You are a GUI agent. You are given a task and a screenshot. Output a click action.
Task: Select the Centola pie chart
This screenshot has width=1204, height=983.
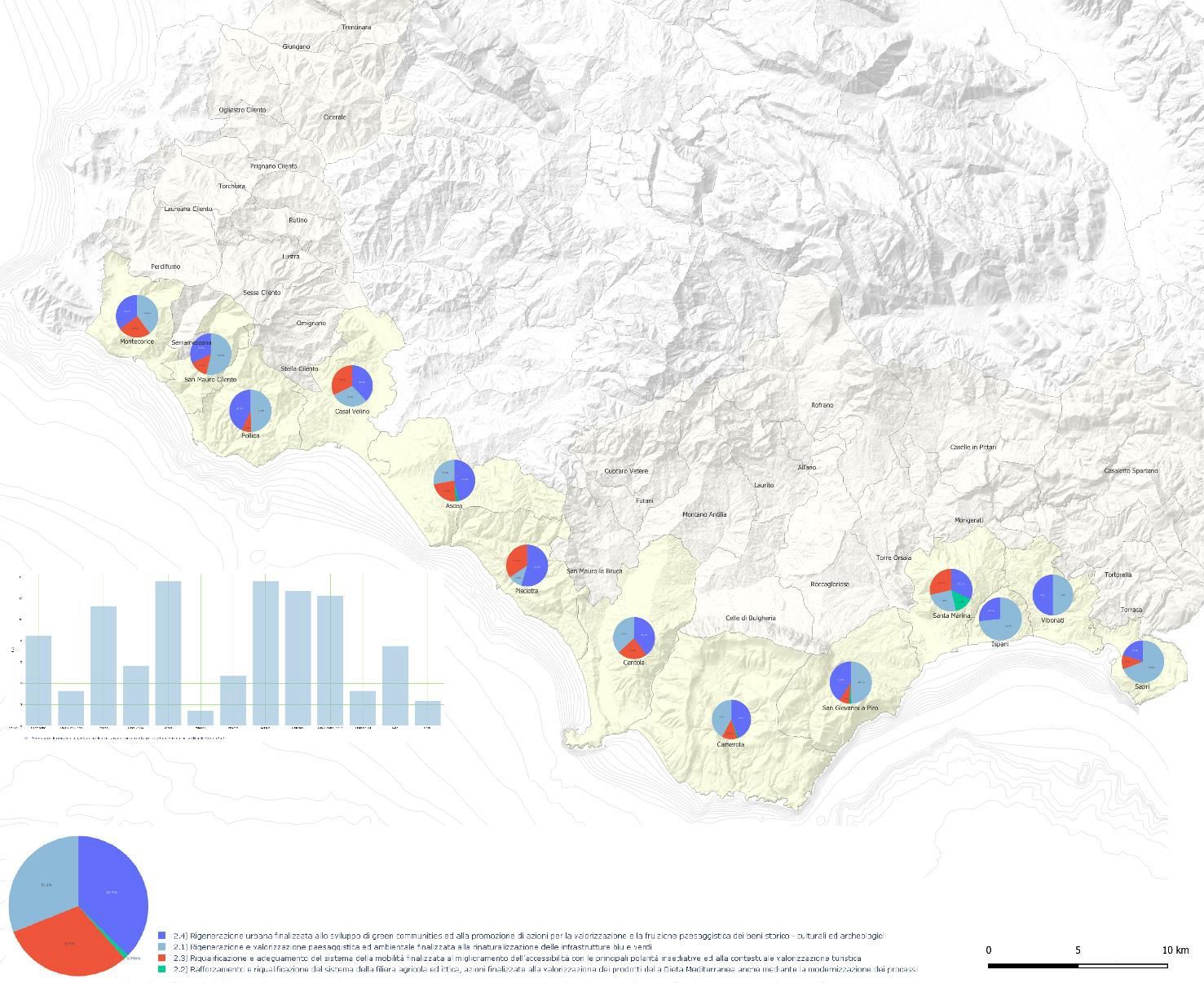point(633,637)
